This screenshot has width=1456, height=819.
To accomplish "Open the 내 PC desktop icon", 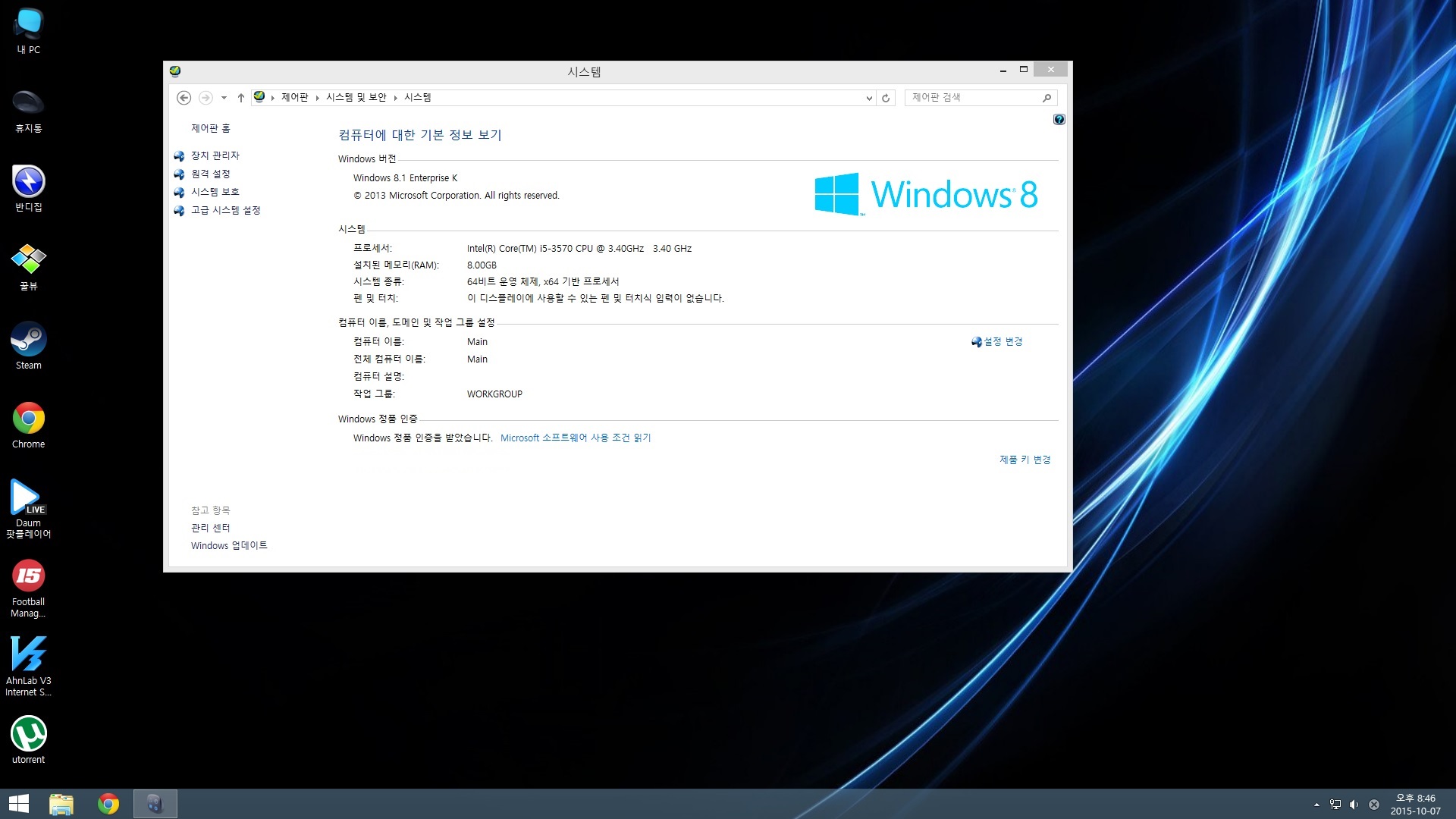I will point(29,30).
